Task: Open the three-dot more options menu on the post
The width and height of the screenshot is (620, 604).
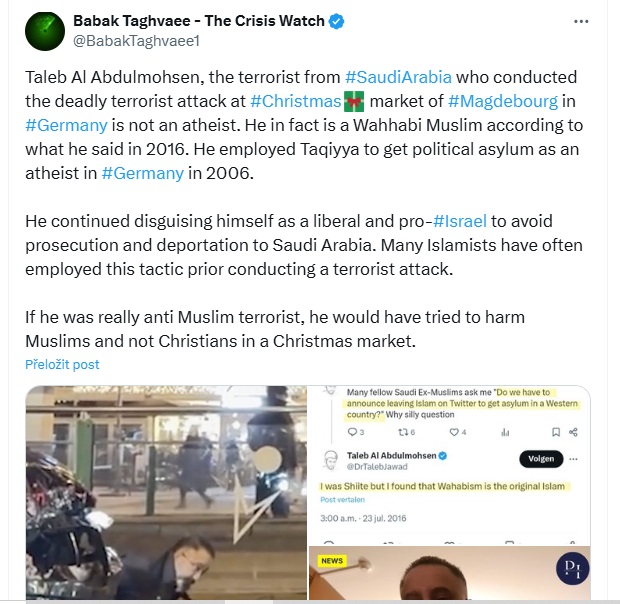Action: (x=581, y=21)
